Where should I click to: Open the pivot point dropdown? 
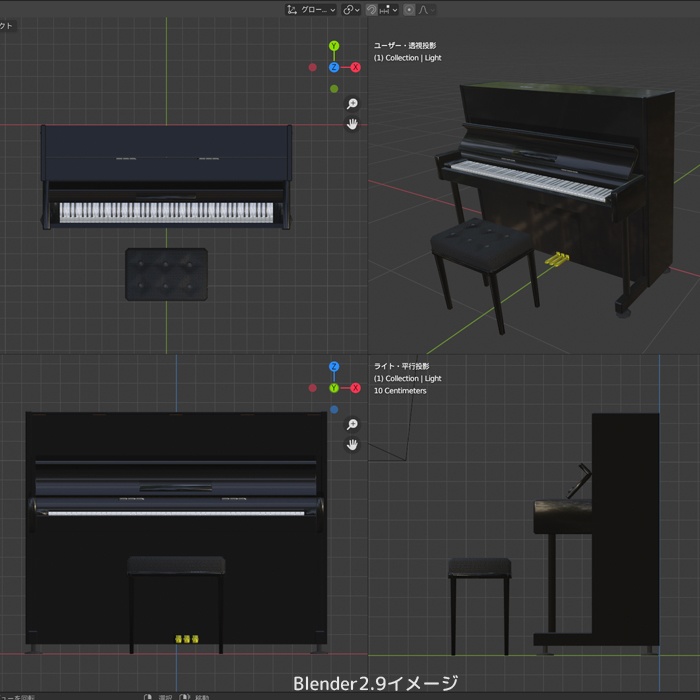click(x=351, y=10)
